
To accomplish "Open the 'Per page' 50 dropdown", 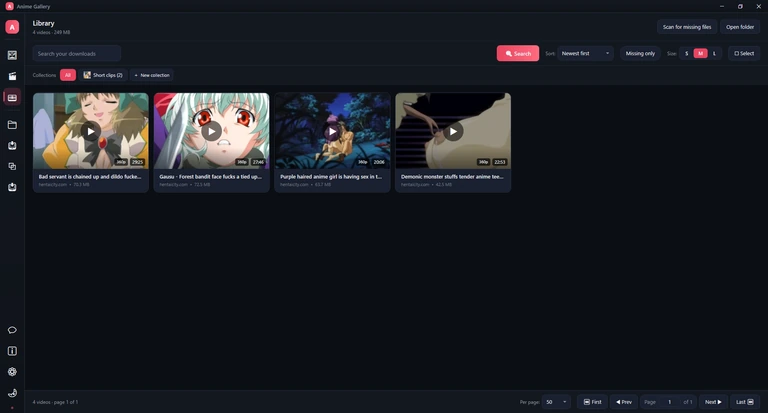I will point(556,402).
